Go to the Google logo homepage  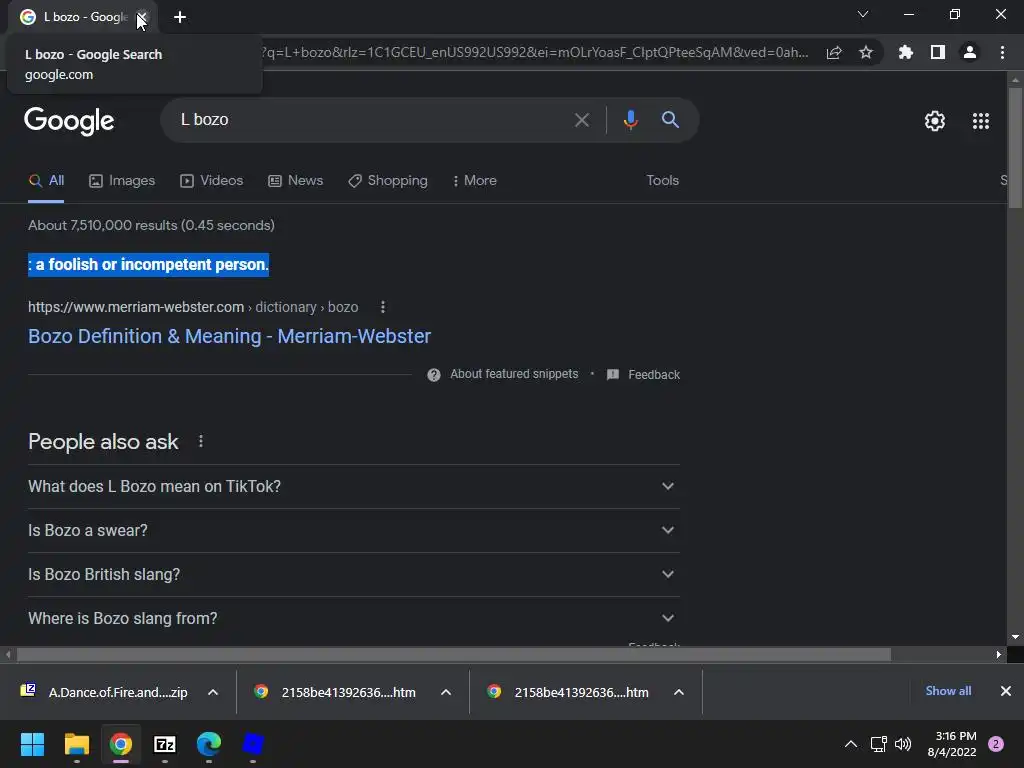point(69,121)
